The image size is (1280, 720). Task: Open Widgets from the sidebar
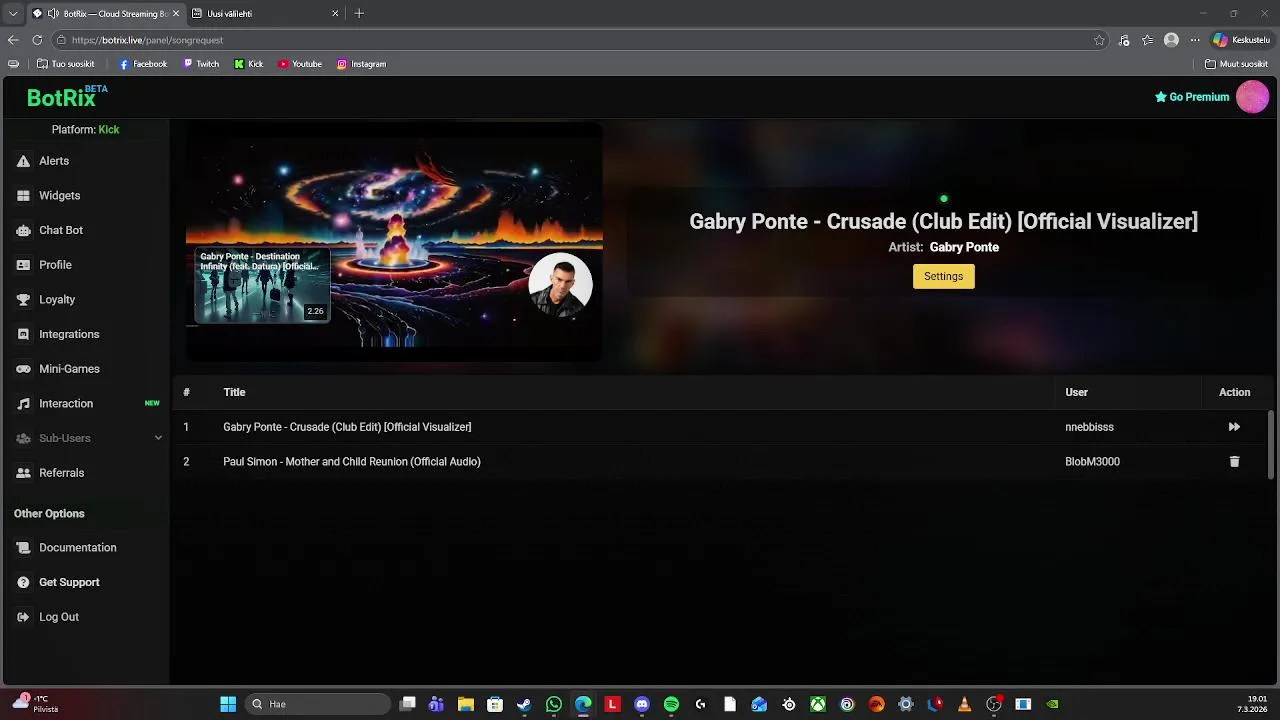(59, 196)
